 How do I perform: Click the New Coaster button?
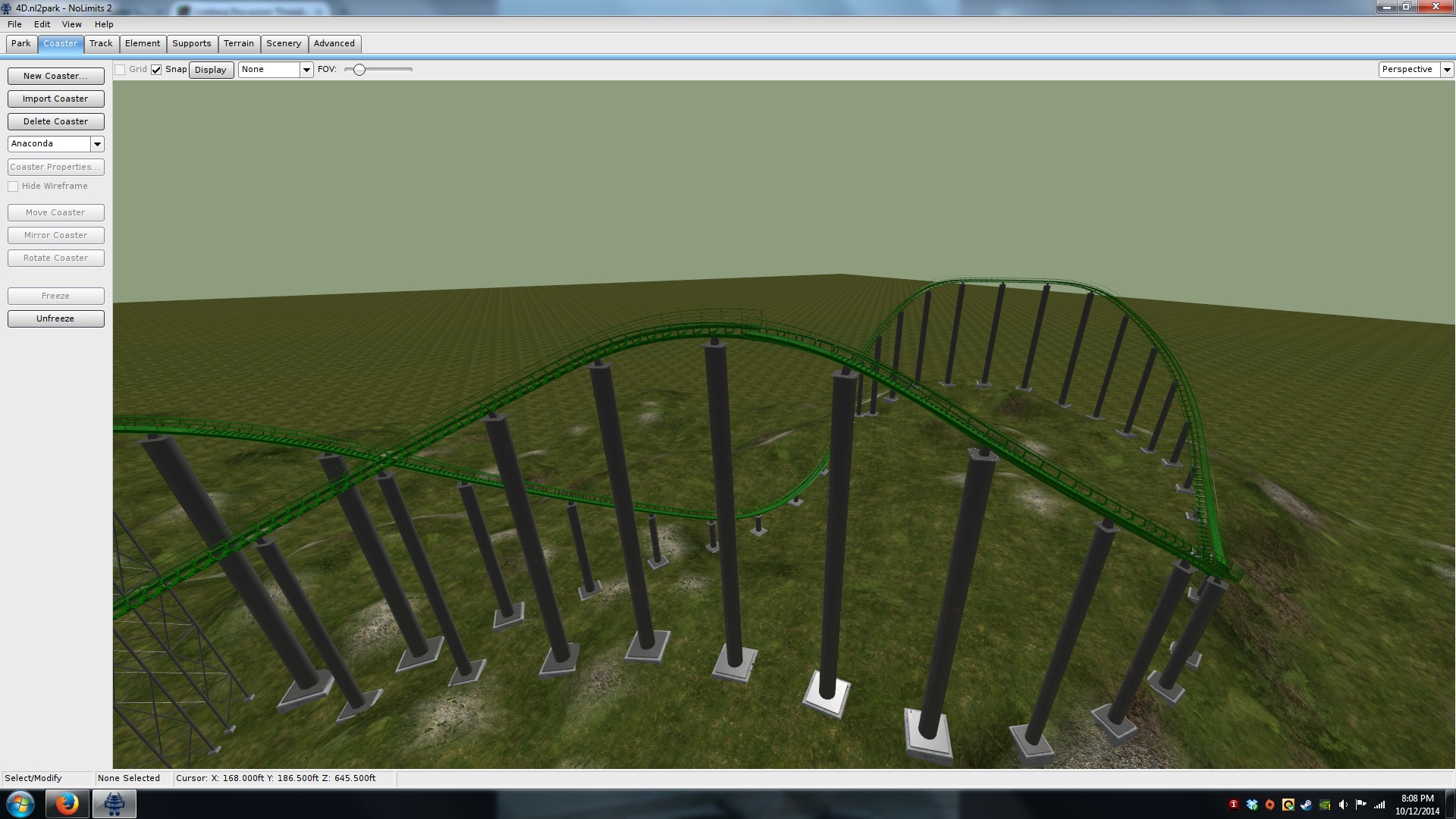pyautogui.click(x=55, y=76)
